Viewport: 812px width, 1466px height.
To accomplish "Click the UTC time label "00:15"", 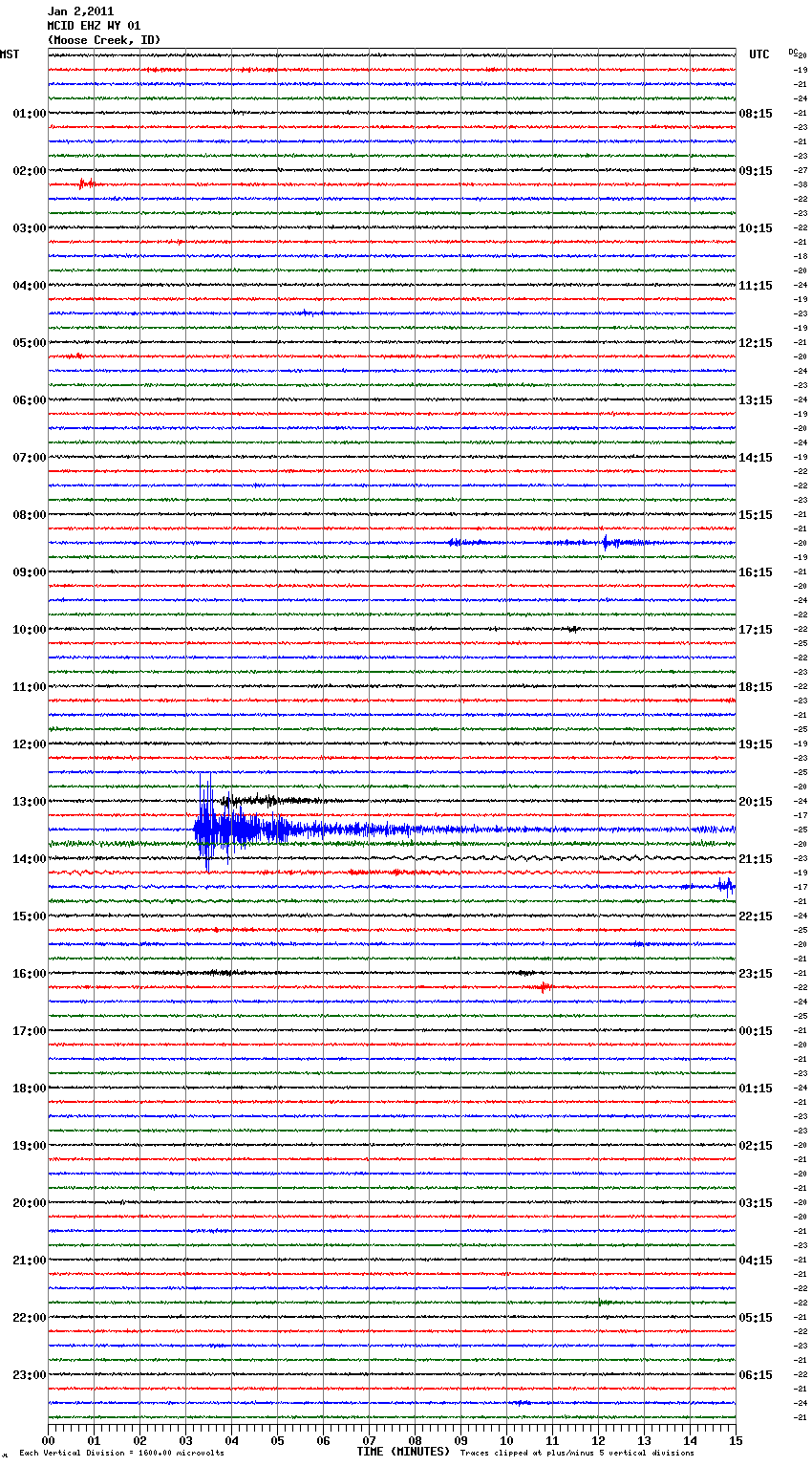I will [756, 1031].
